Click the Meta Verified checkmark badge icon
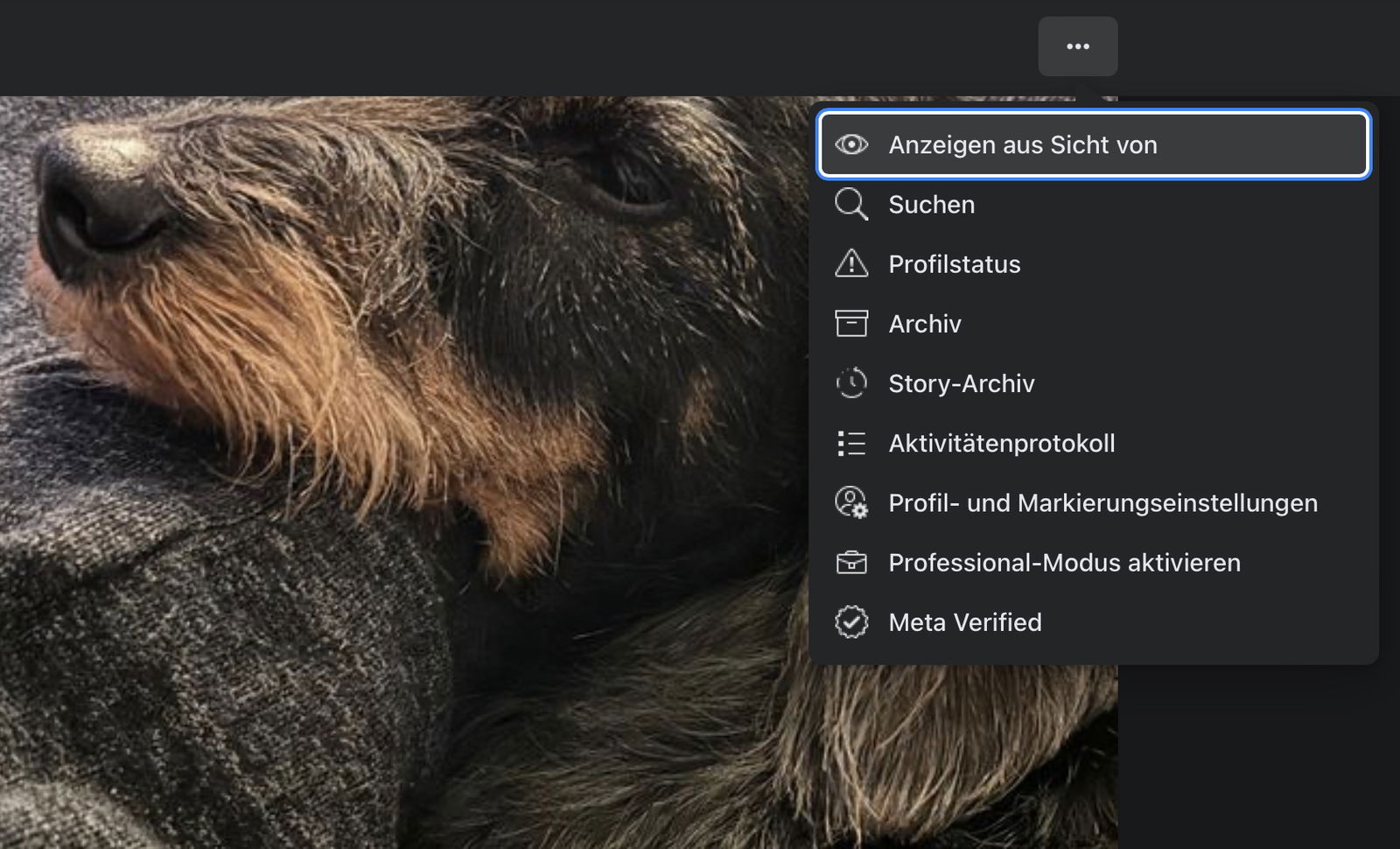1400x849 pixels. [x=851, y=622]
